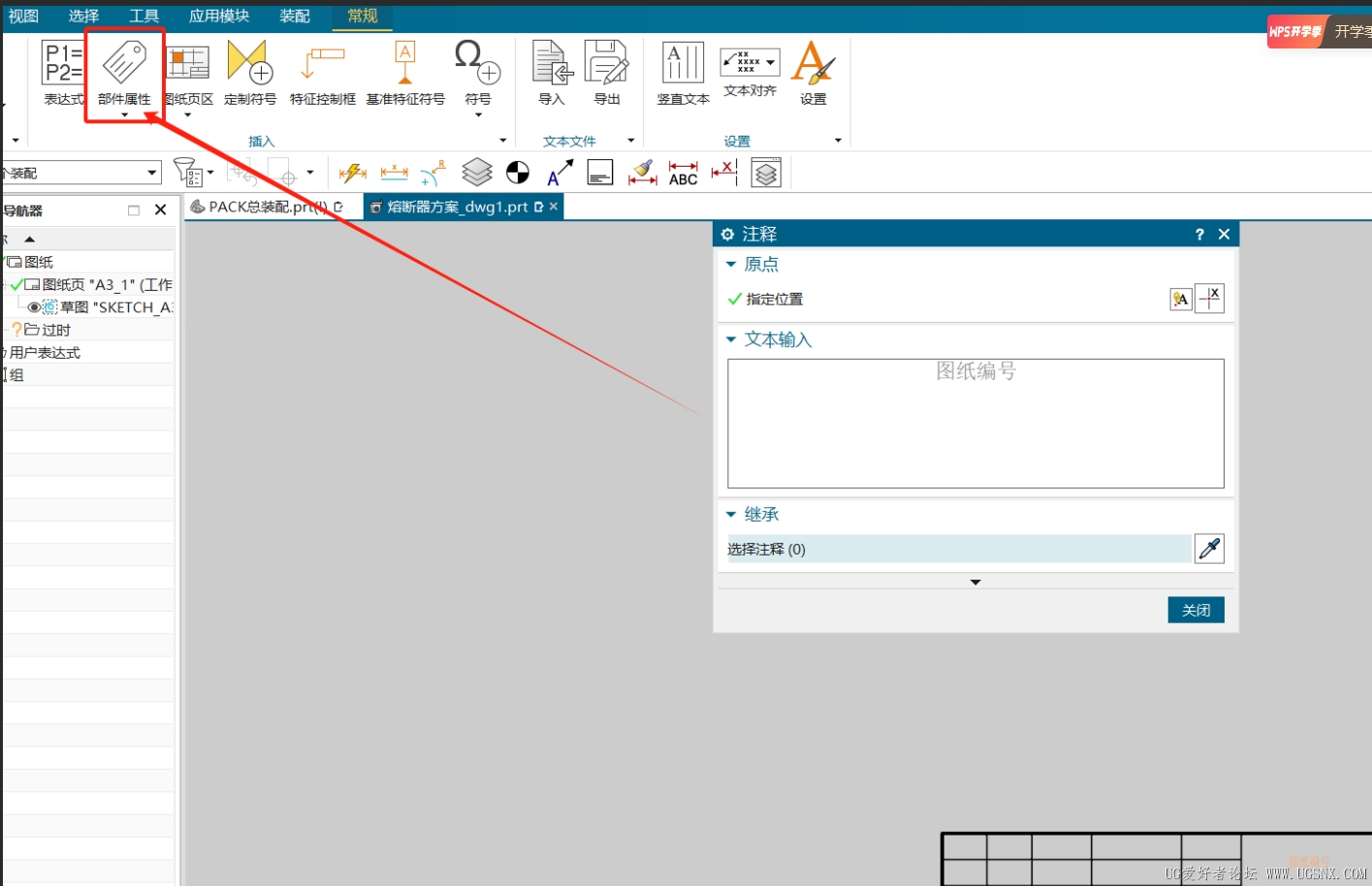Switch to the PACK总装配.prt document tab
This screenshot has height=886, width=1372.
click(x=267, y=206)
